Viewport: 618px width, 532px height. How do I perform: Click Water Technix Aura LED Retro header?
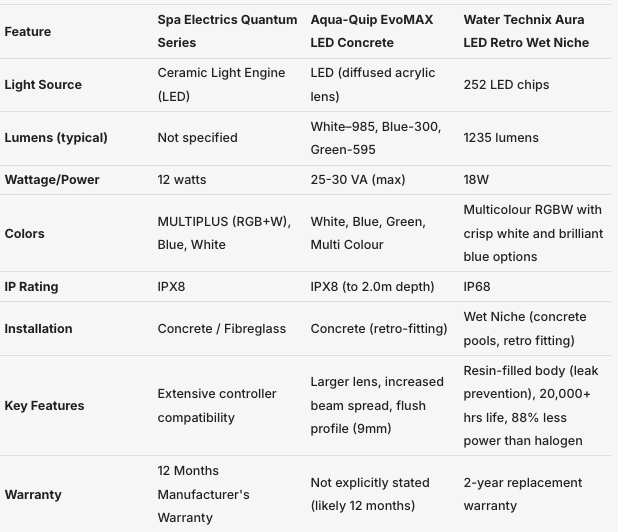point(526,31)
